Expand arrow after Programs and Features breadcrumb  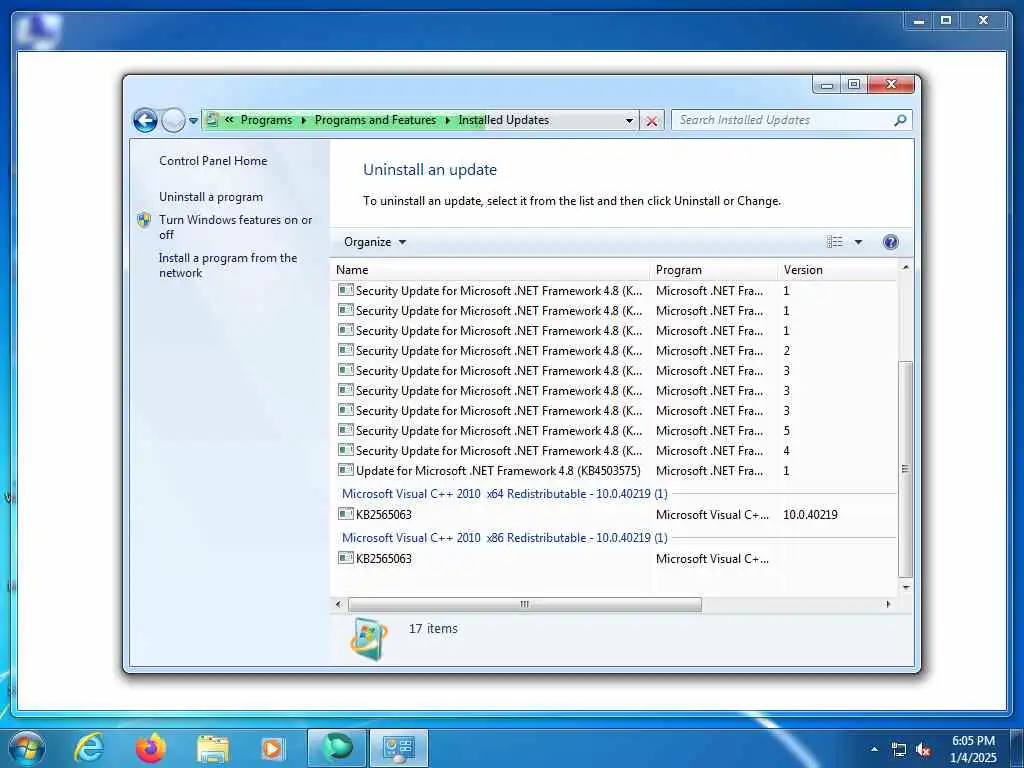pyautogui.click(x=447, y=120)
